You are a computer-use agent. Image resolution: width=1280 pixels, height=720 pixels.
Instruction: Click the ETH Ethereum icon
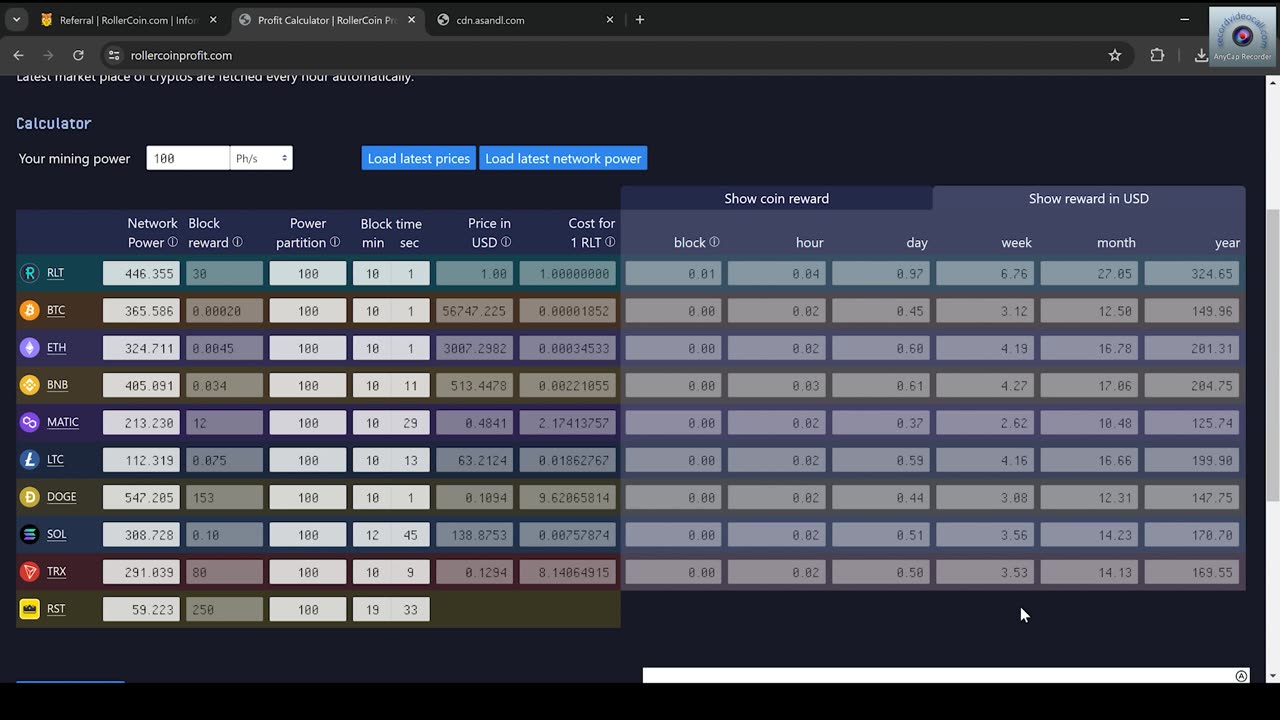click(x=29, y=348)
